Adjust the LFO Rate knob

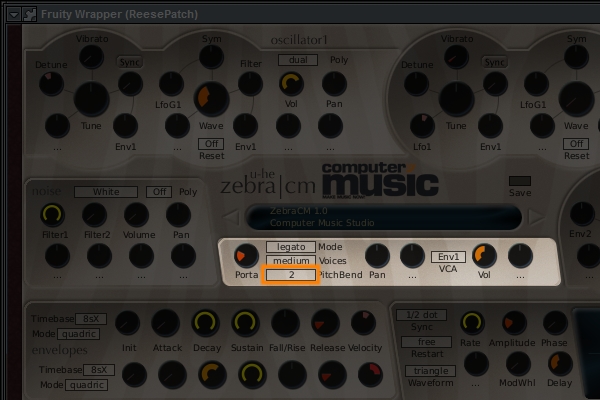472,323
